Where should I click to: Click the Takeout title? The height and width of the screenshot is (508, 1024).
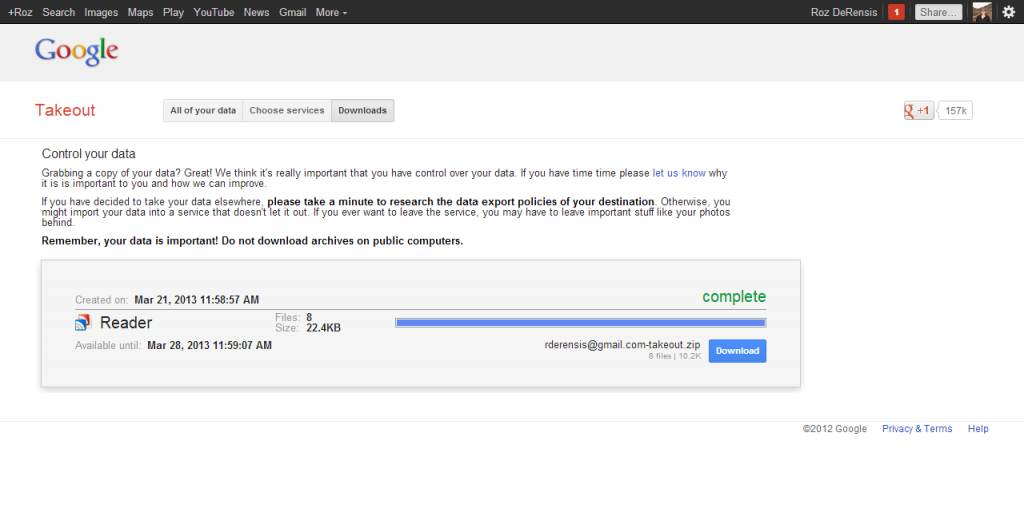coord(65,110)
